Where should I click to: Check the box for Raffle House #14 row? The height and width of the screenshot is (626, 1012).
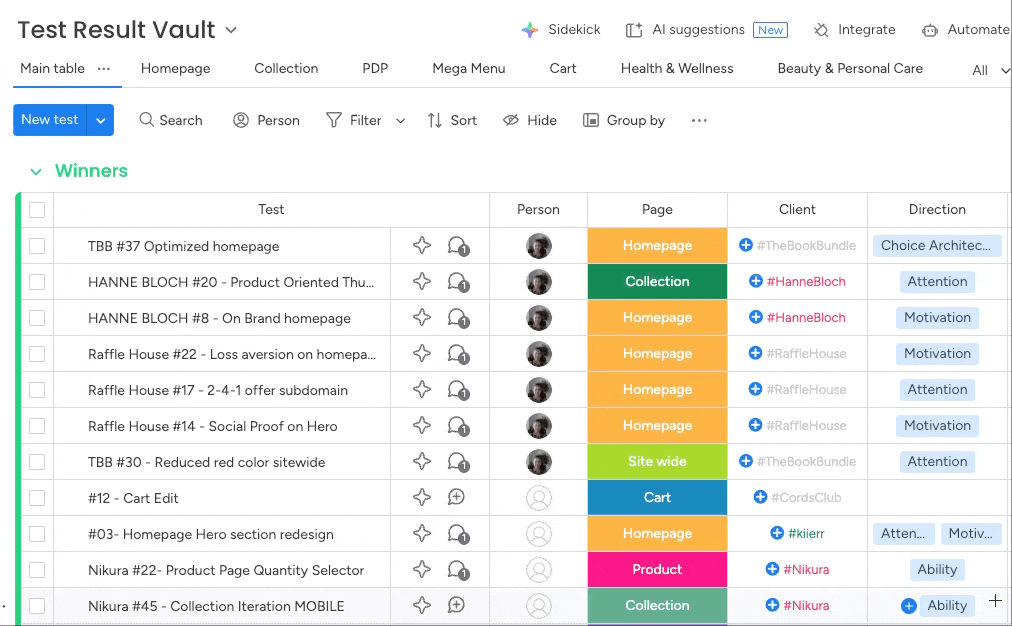click(37, 426)
